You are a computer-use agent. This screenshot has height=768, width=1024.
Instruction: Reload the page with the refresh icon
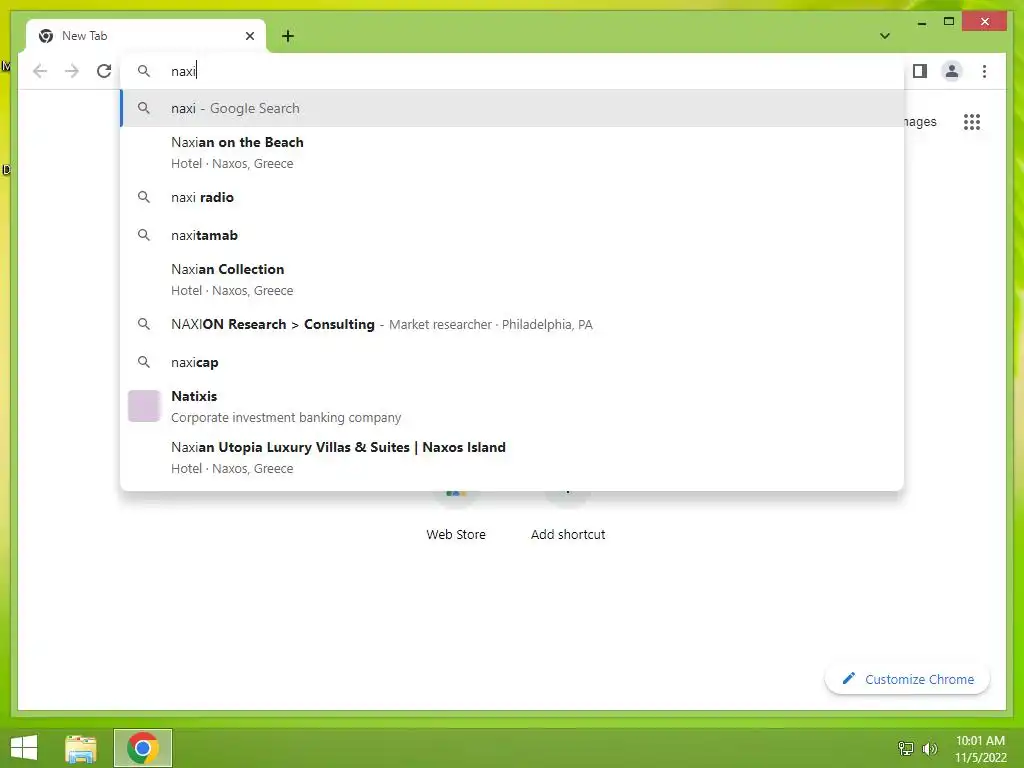104,71
